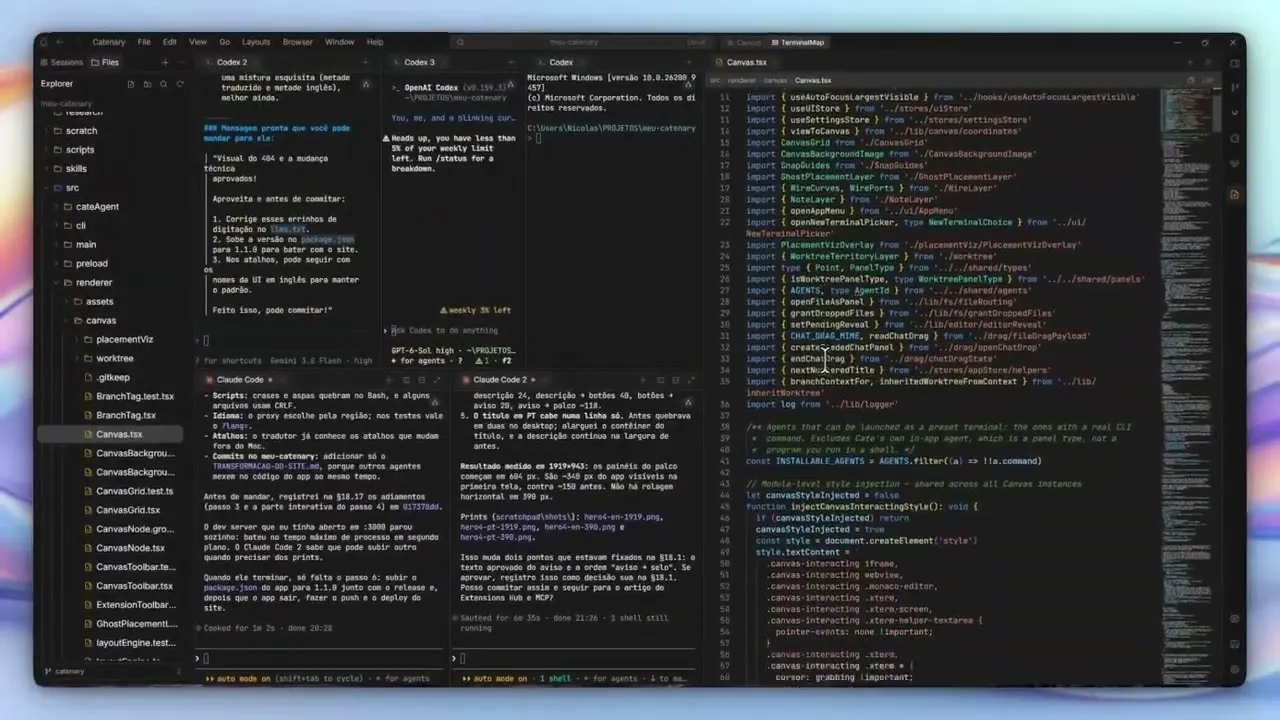Screen dimensions: 1280x720
Task: Click the split icon in Claude Code 2 header
Action: (x=662, y=380)
